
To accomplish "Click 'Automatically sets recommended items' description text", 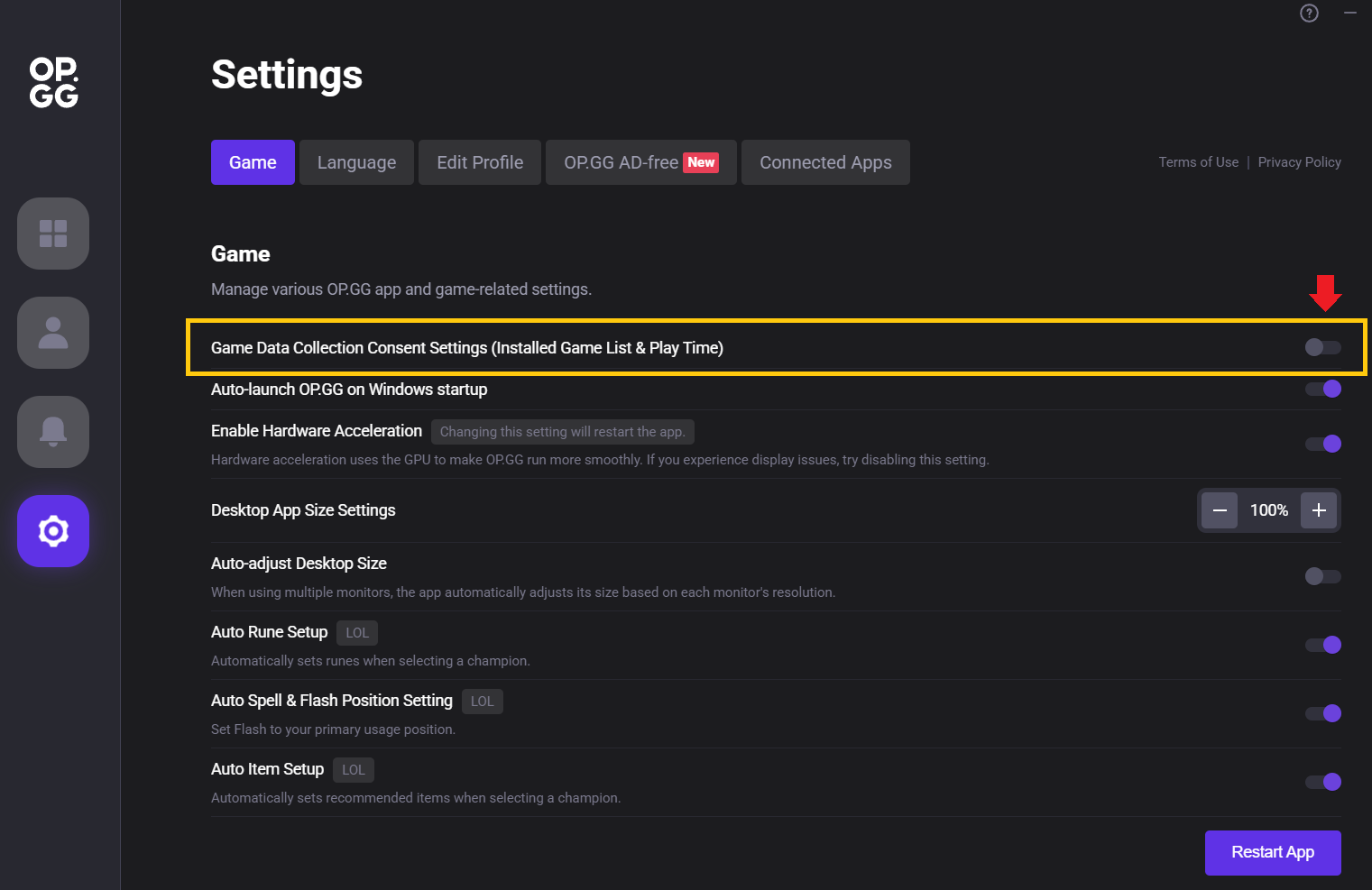I will click(416, 798).
